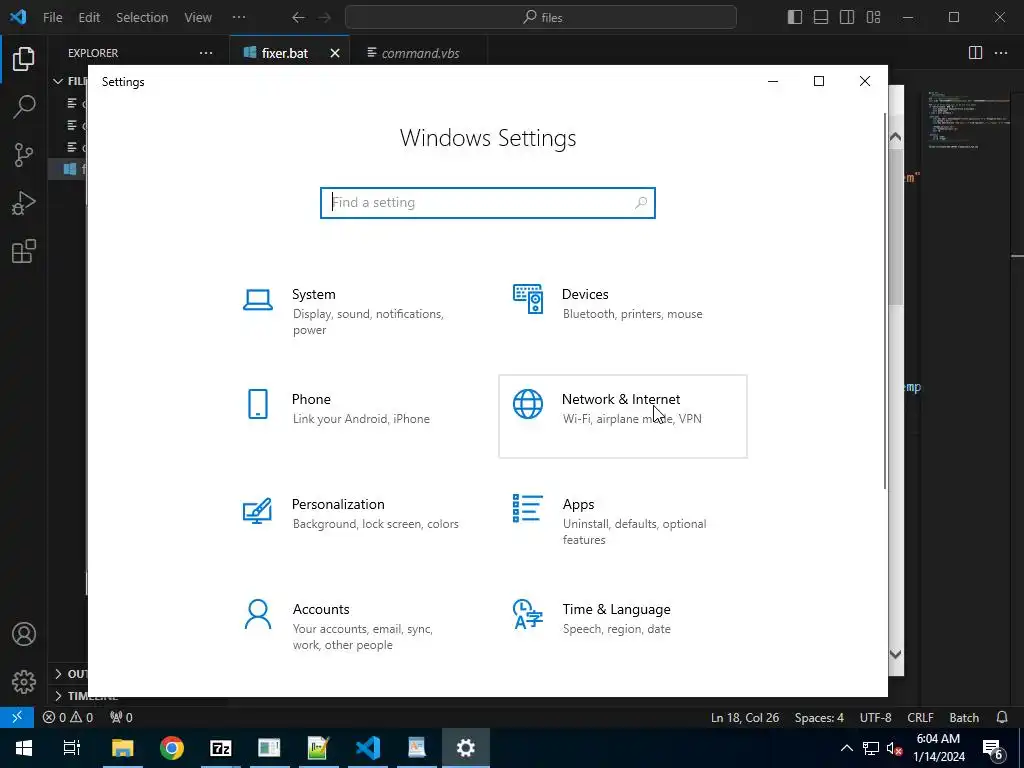The width and height of the screenshot is (1024, 768).
Task: Click the Settings window vertical scrollbar
Action: 885,300
